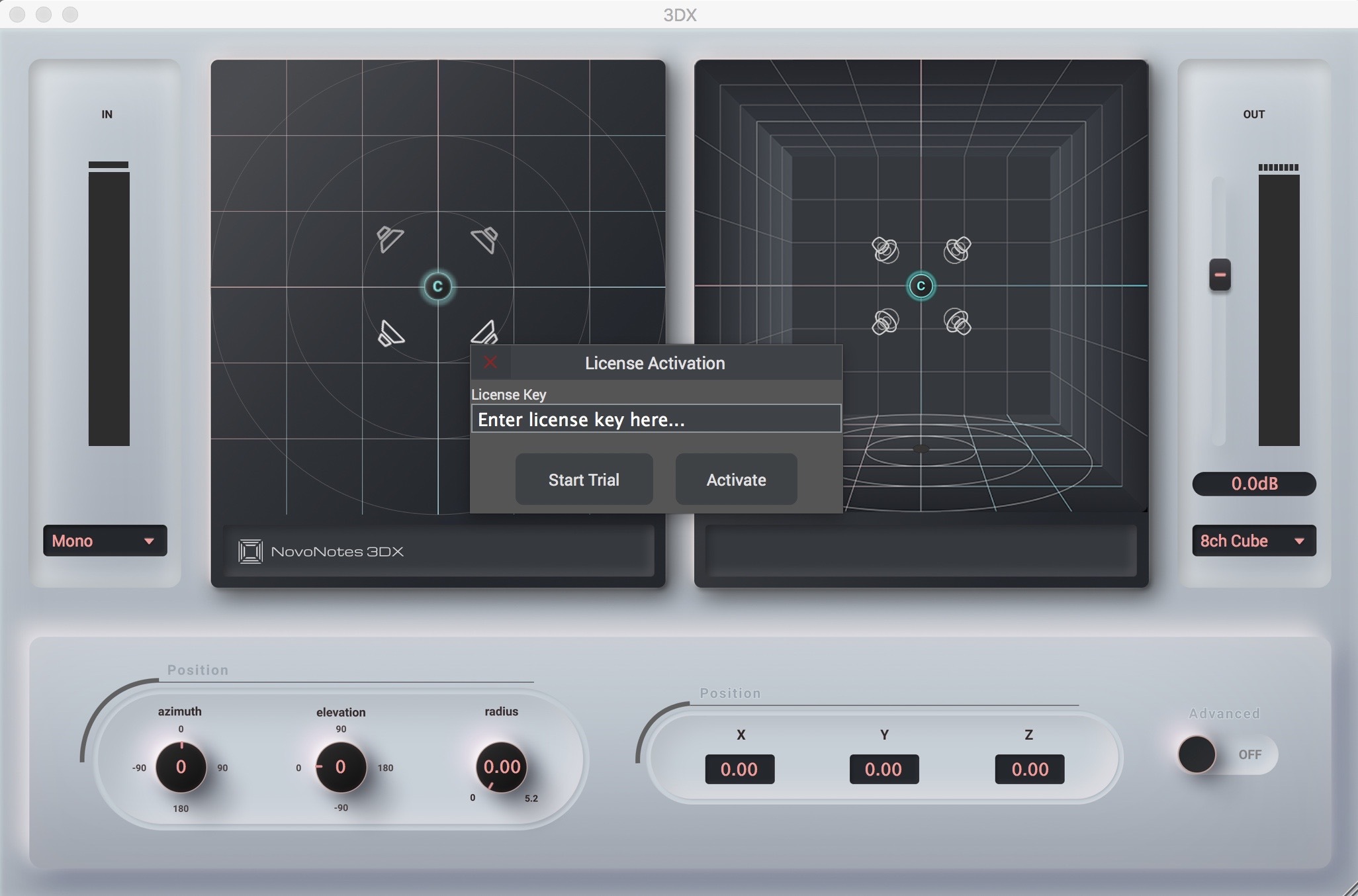Click the C source marker in the 2D view
This screenshot has height=896, width=1358.
[438, 286]
